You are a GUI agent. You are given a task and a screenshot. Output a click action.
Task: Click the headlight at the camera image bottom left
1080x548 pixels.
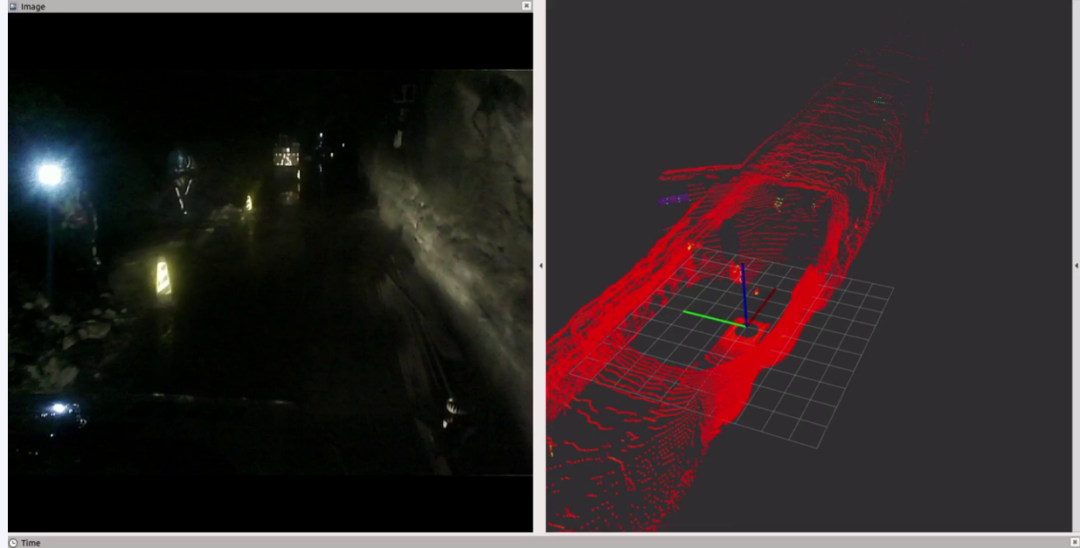click(58, 409)
